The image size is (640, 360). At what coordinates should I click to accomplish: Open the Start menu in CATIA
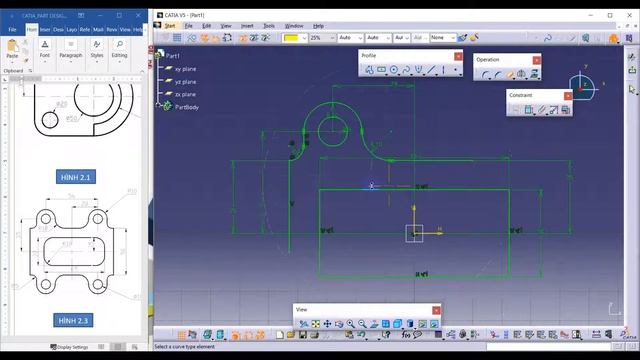(170, 26)
